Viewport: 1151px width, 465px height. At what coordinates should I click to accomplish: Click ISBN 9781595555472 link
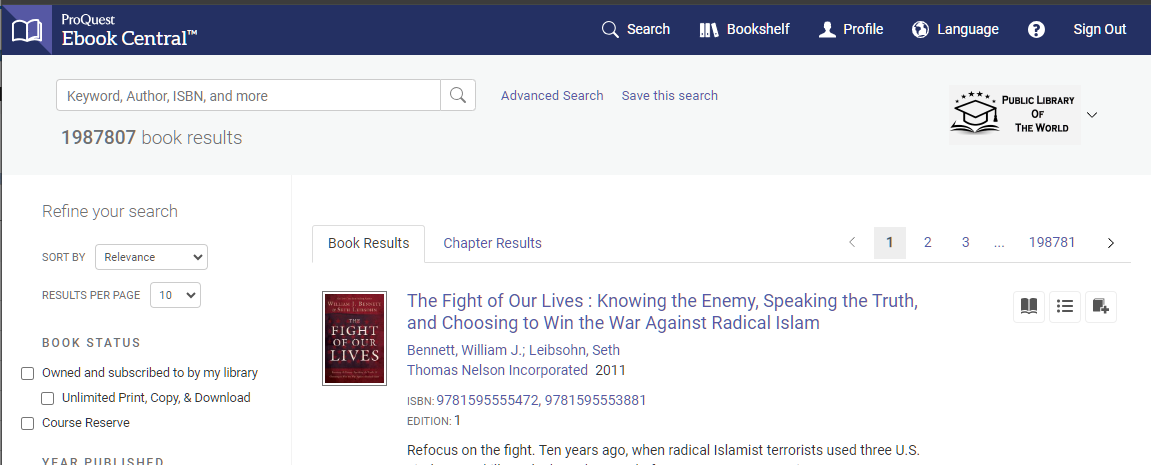point(487,400)
